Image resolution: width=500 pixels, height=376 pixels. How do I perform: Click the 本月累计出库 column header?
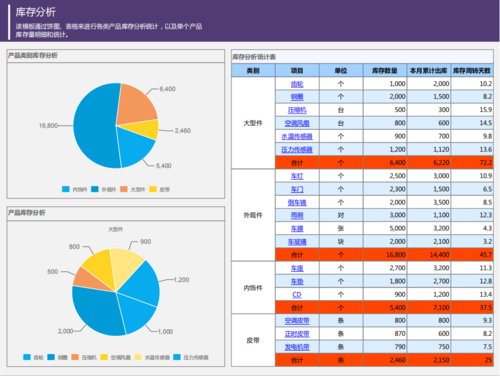pyautogui.click(x=429, y=70)
